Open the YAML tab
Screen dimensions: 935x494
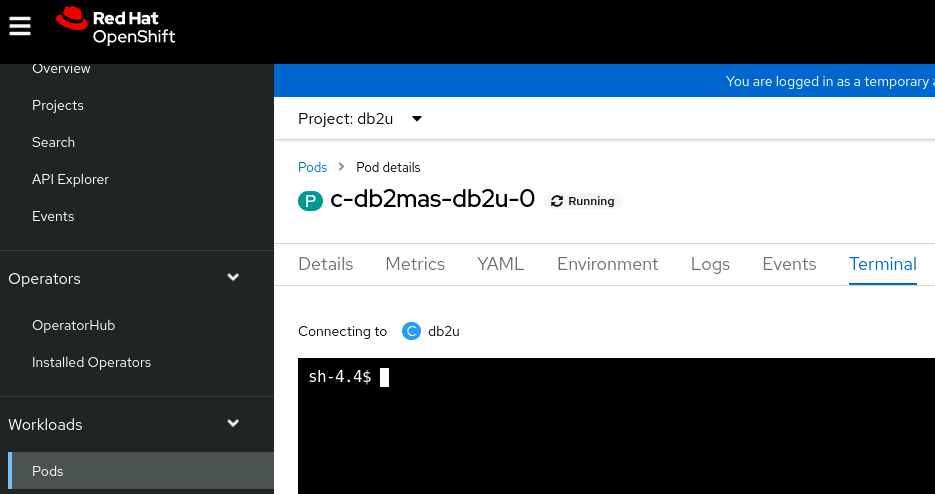(x=501, y=264)
